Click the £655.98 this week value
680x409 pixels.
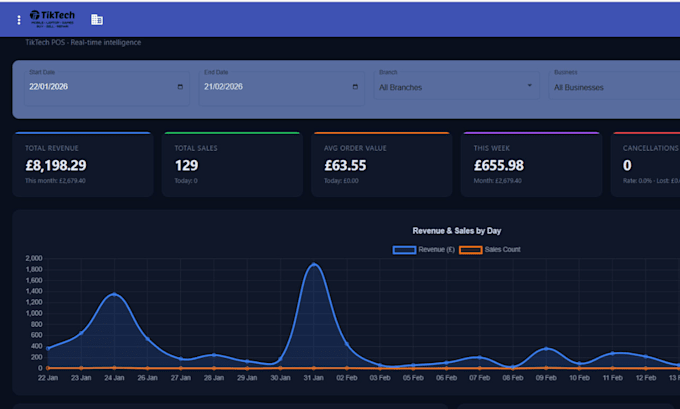499,165
